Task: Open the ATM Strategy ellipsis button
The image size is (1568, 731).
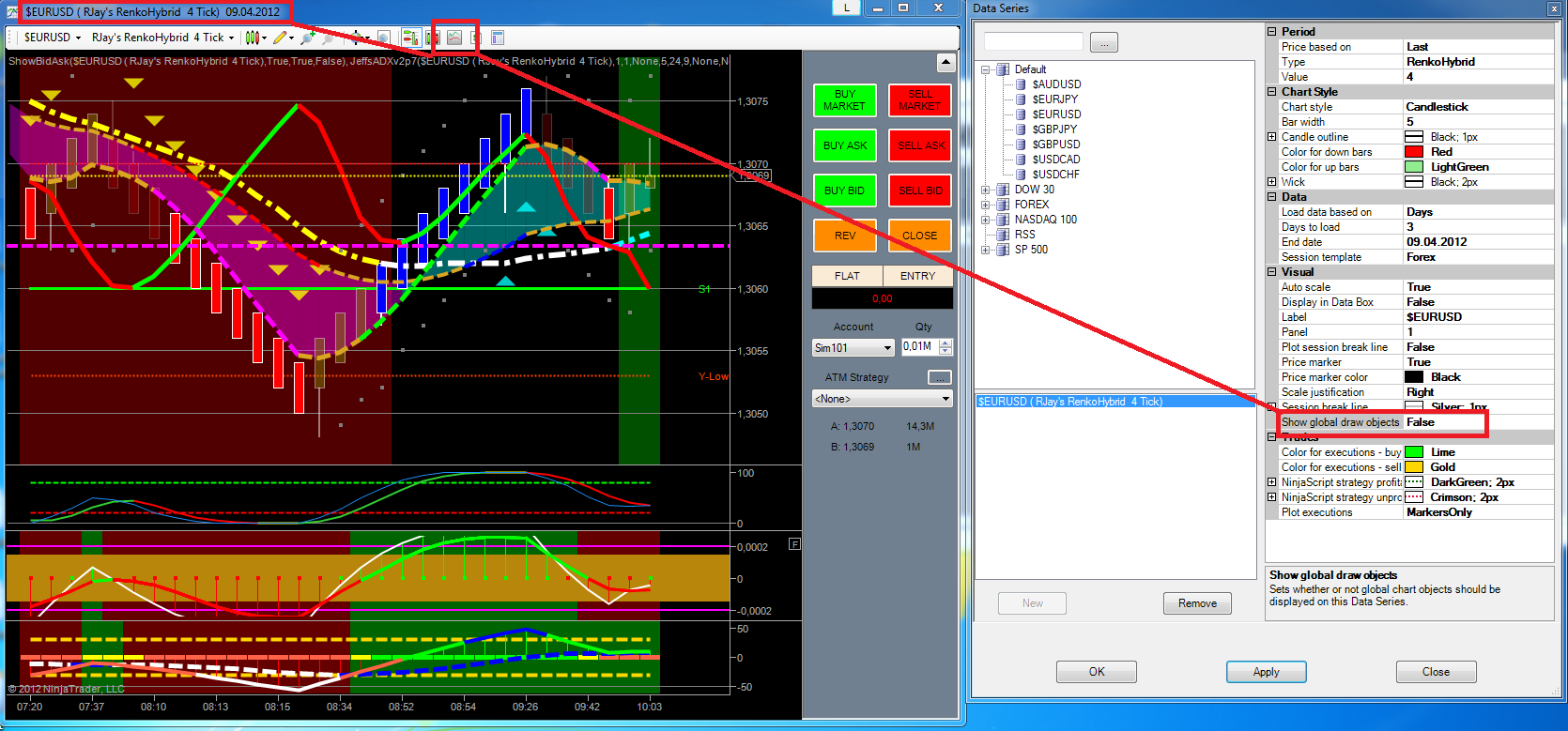Action: click(939, 377)
